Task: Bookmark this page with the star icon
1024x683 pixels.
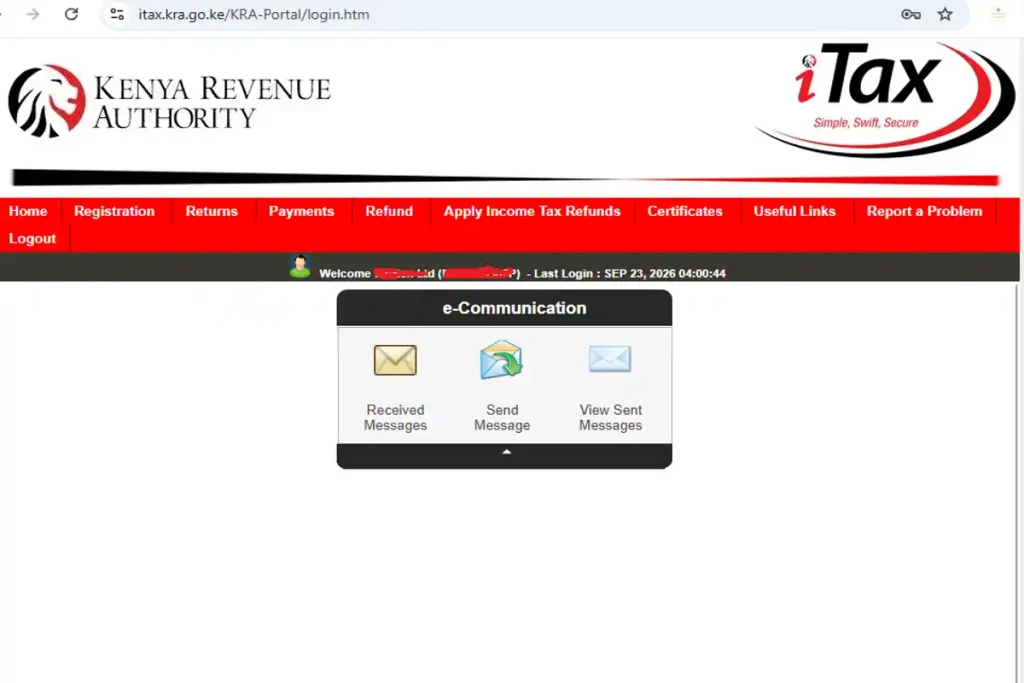Action: (945, 14)
